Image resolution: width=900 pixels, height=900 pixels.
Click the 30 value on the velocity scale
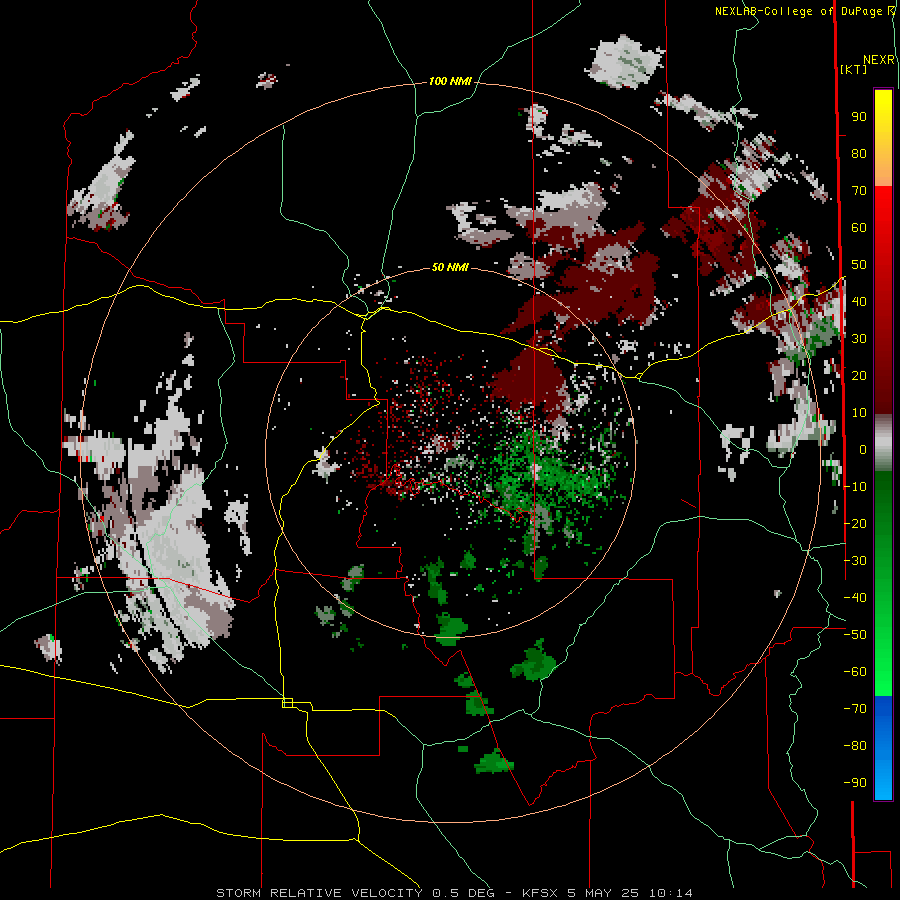pos(859,339)
